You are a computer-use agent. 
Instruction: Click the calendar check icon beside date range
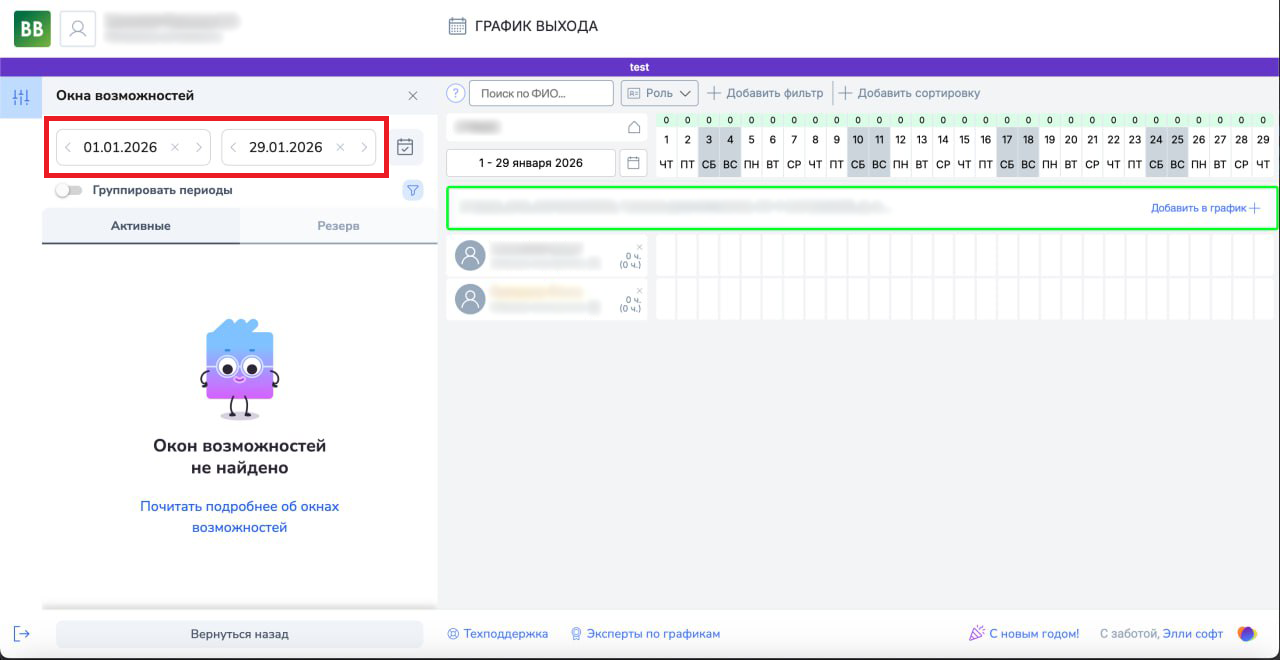pos(405,147)
